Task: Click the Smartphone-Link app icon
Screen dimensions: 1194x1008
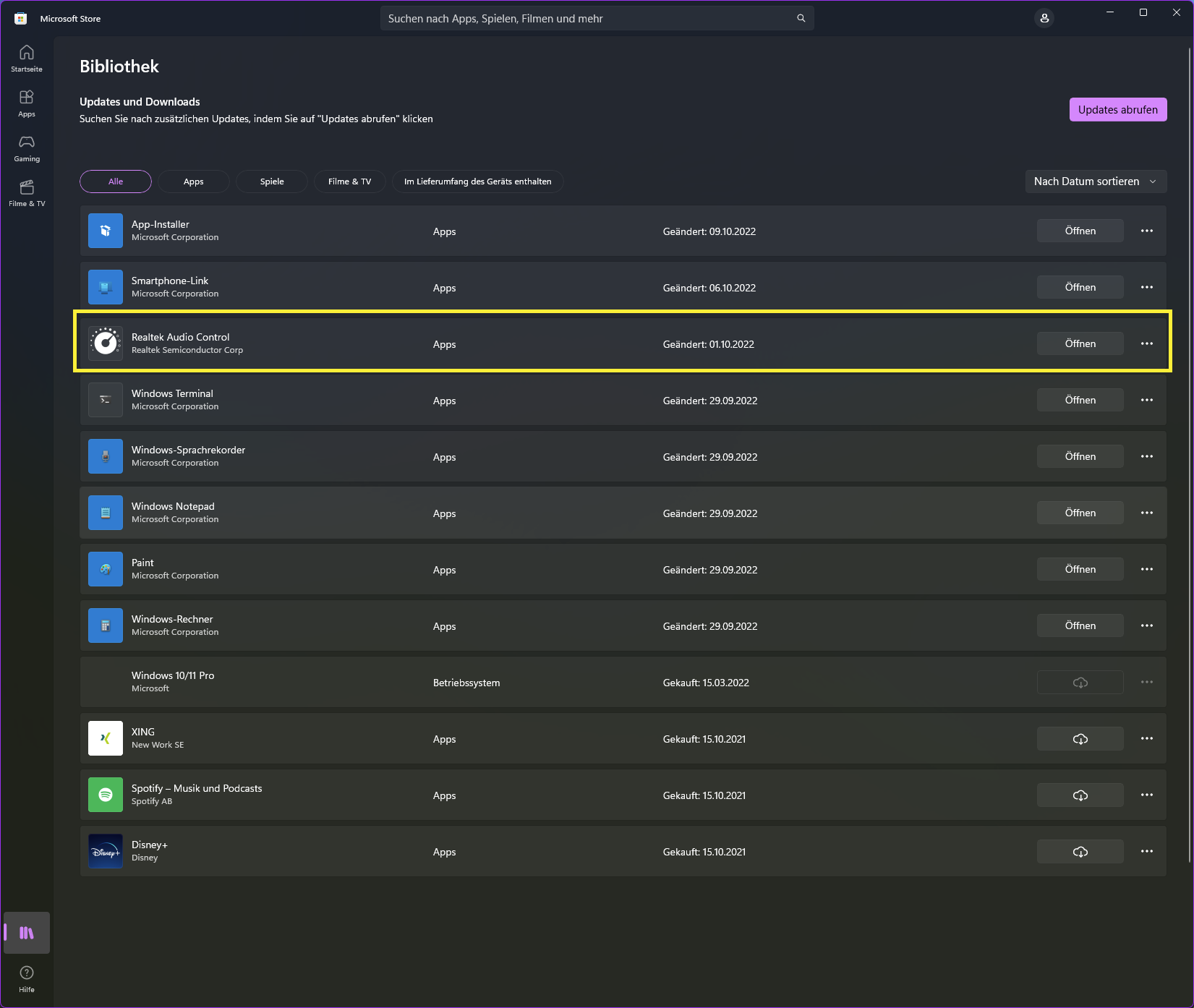Action: click(106, 287)
